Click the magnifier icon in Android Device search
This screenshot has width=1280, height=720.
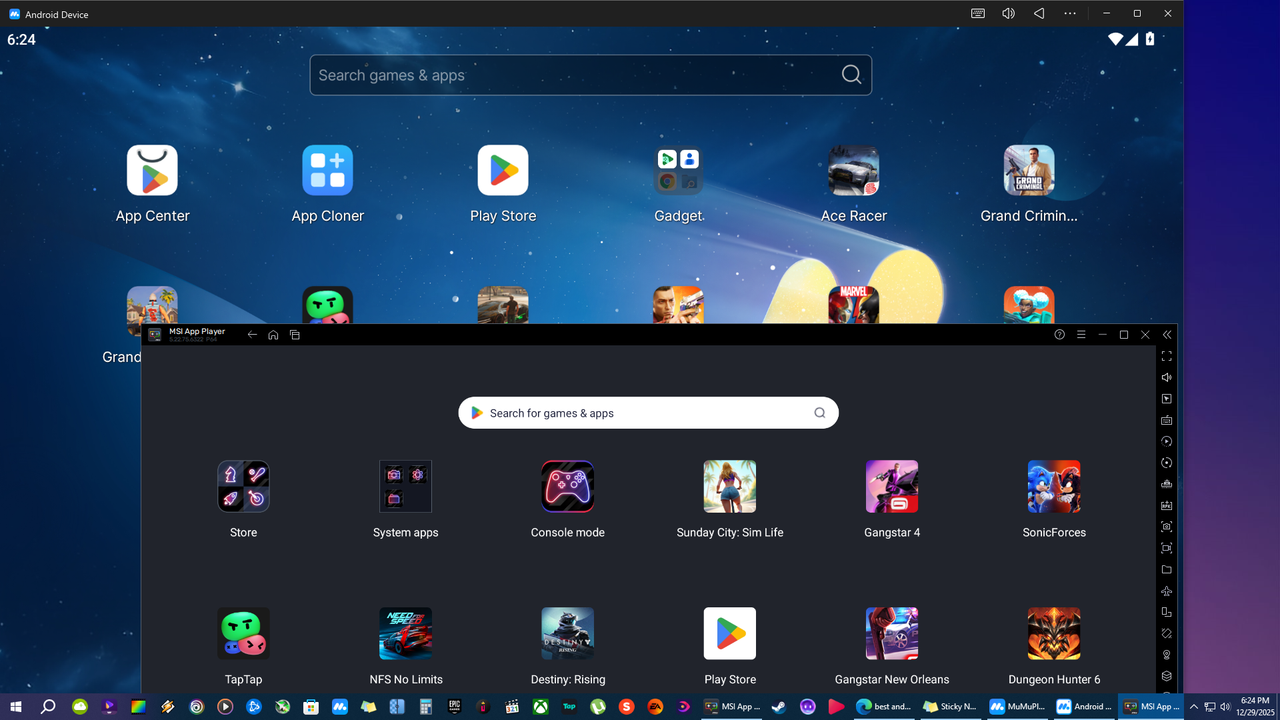click(x=851, y=75)
